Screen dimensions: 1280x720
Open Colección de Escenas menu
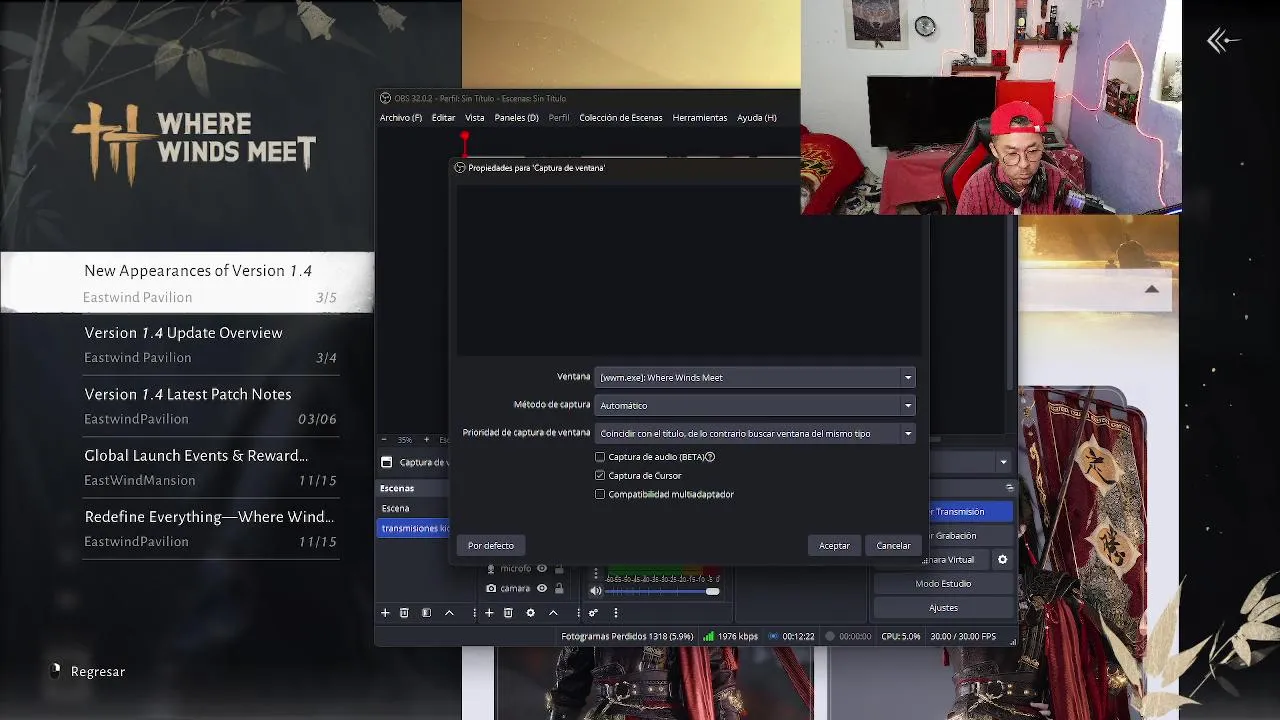point(621,118)
